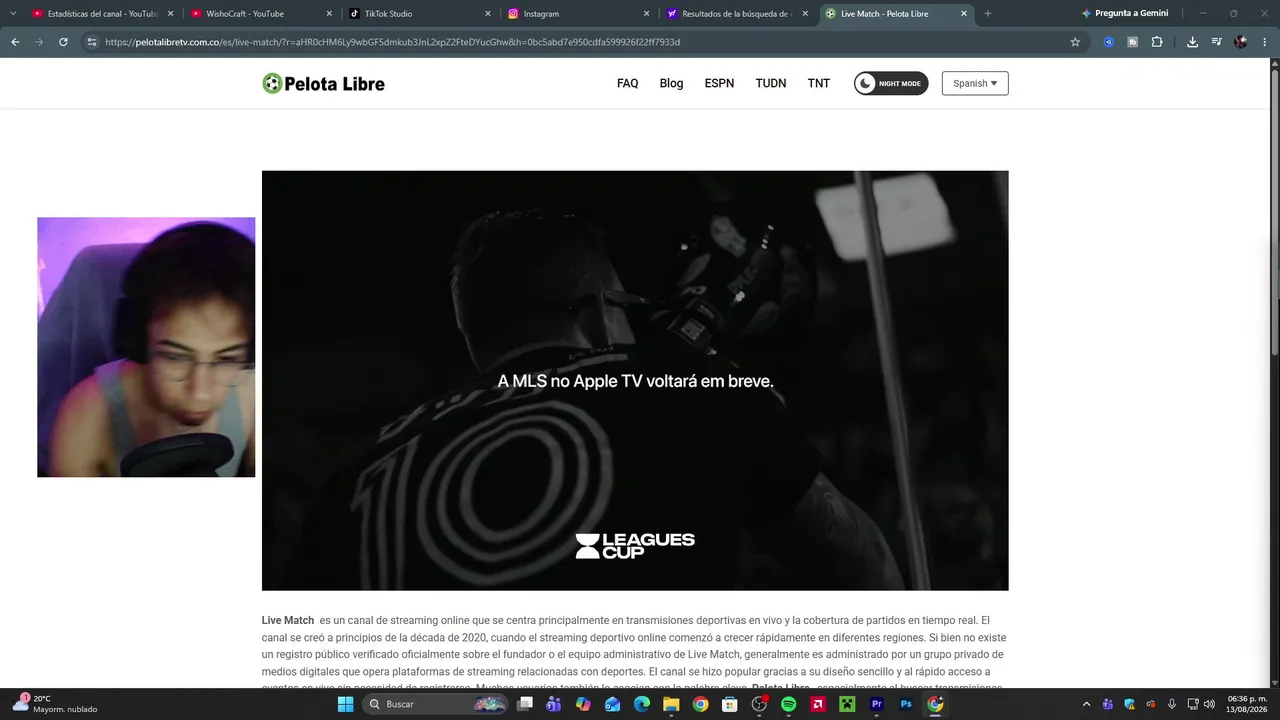Open a new browser tab
Viewport: 1280px width, 720px height.
(x=988, y=14)
